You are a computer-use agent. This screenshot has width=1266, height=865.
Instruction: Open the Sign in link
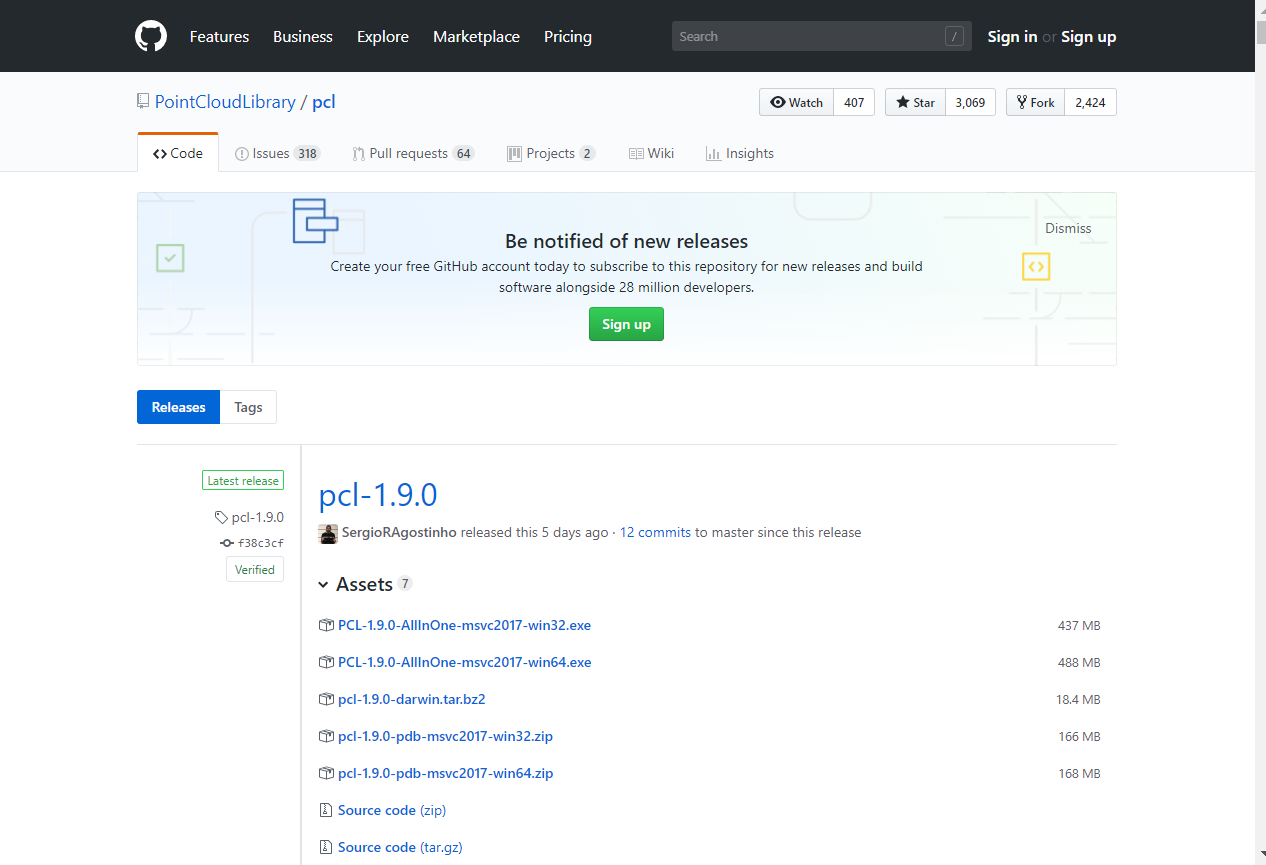(x=1012, y=36)
